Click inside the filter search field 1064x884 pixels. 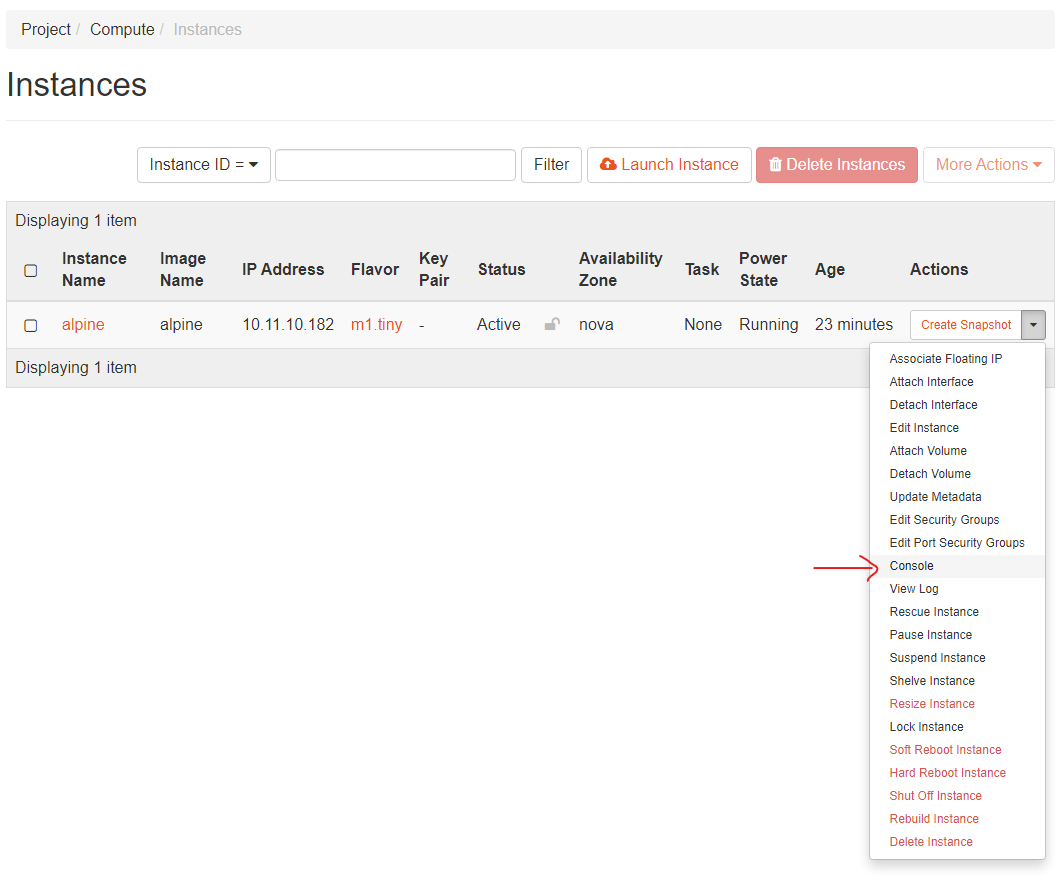(x=394, y=164)
